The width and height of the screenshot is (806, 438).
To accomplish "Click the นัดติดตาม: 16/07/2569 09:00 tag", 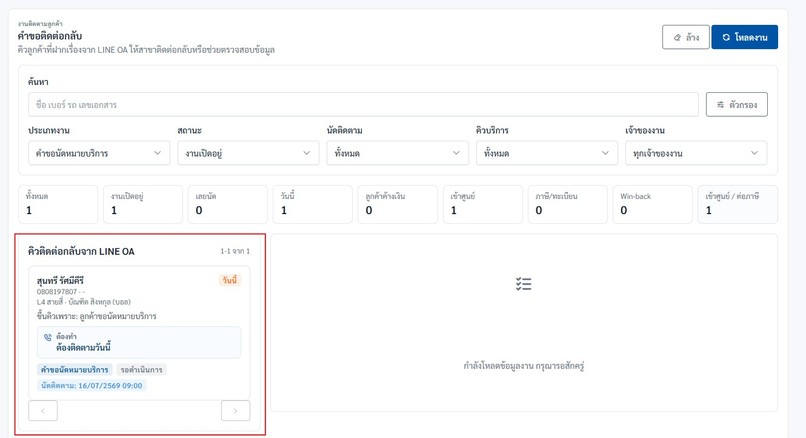I will coord(91,386).
